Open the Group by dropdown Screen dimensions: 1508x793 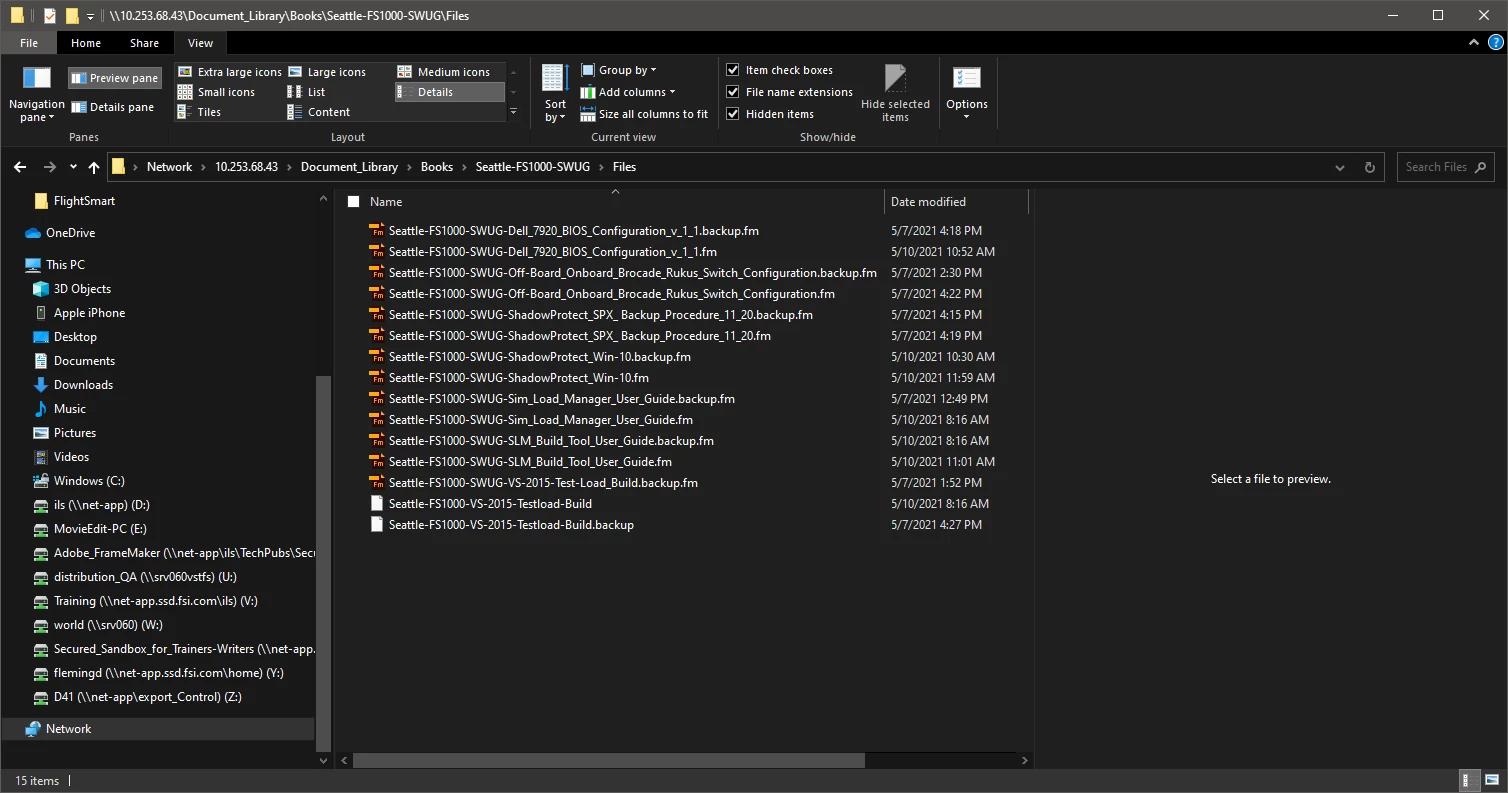pos(619,70)
